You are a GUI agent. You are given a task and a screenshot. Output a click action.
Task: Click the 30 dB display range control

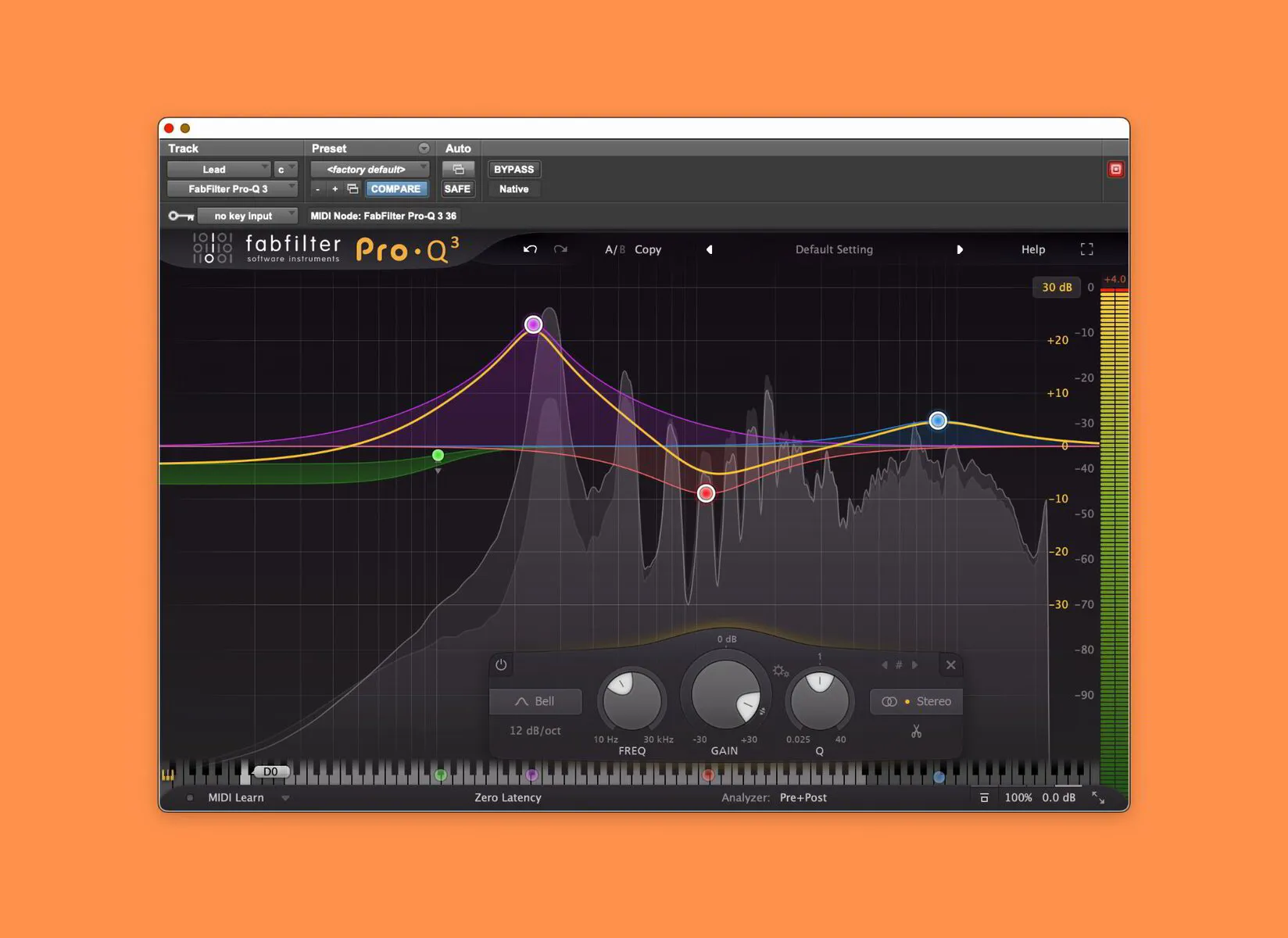click(x=1057, y=287)
